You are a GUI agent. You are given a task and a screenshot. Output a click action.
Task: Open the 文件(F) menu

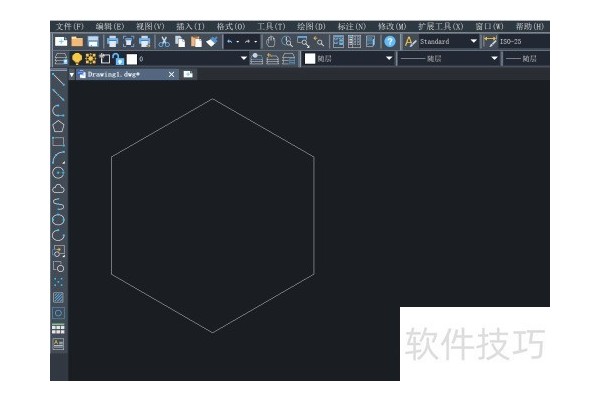pyautogui.click(x=70, y=25)
